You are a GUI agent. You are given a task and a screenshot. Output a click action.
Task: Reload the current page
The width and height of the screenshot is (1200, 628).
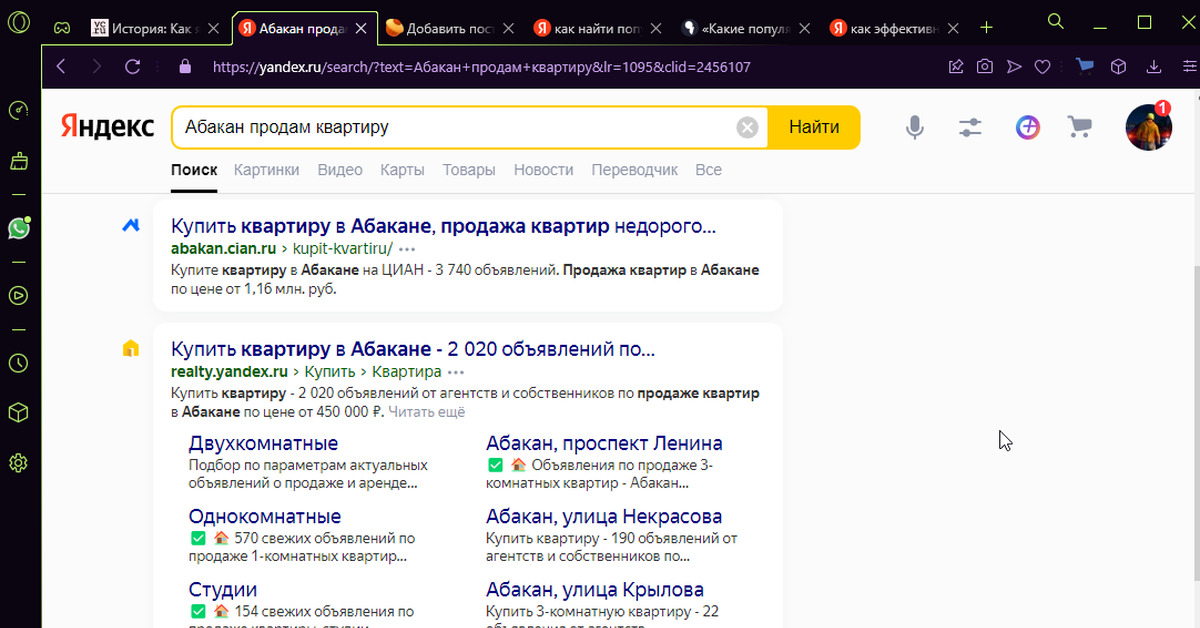coord(132,67)
